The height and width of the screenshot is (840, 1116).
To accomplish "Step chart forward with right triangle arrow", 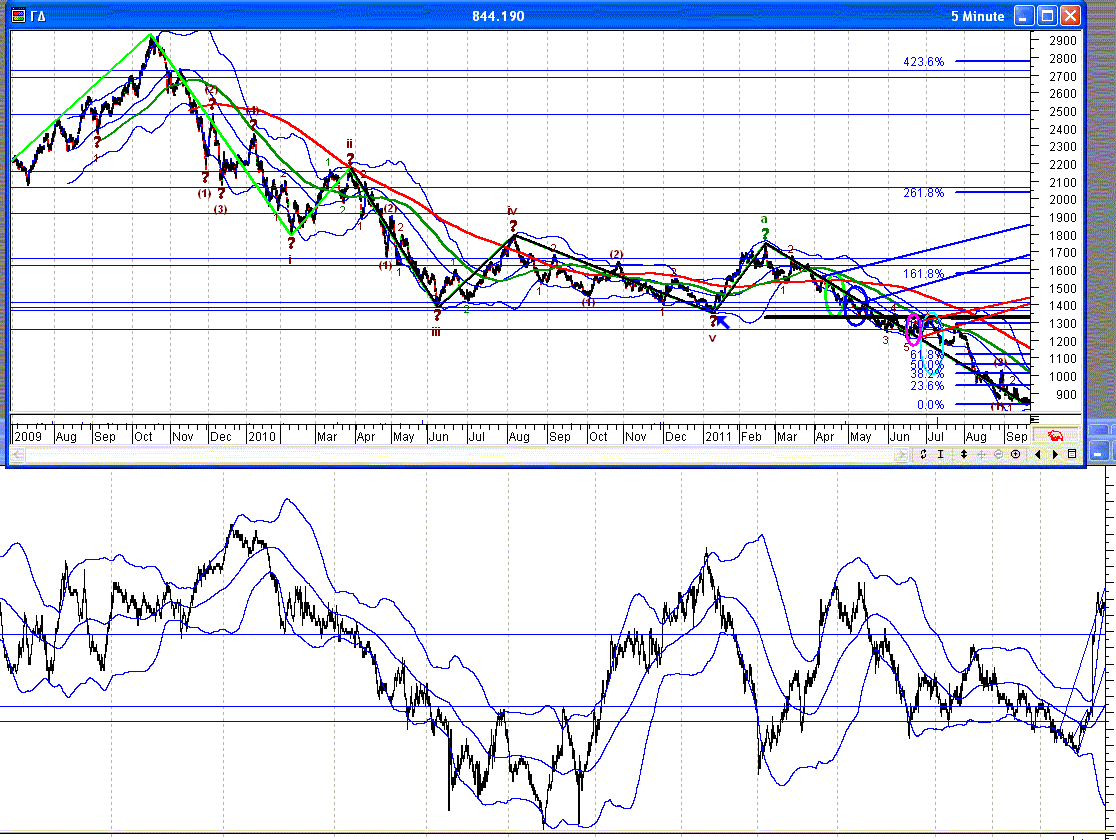I will 1055,454.
